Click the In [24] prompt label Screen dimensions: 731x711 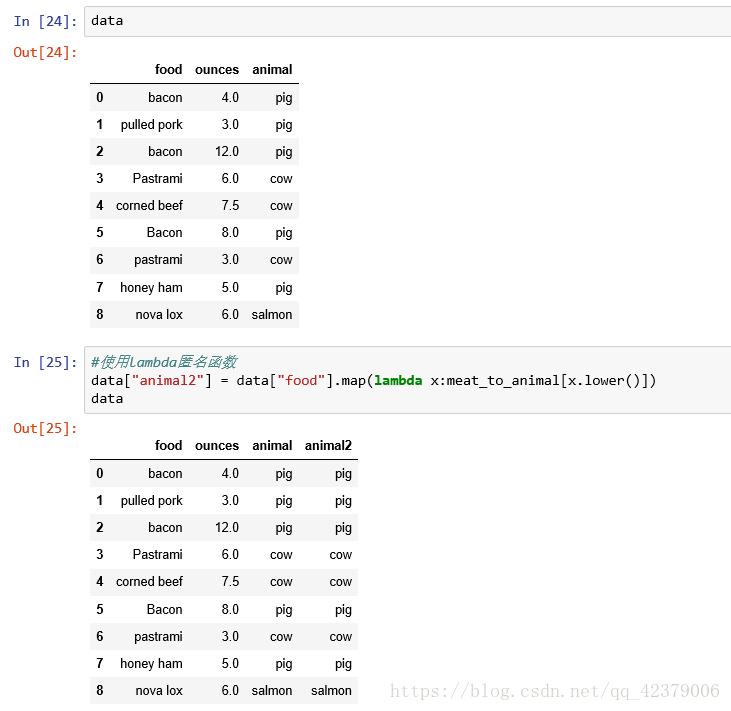[45, 21]
